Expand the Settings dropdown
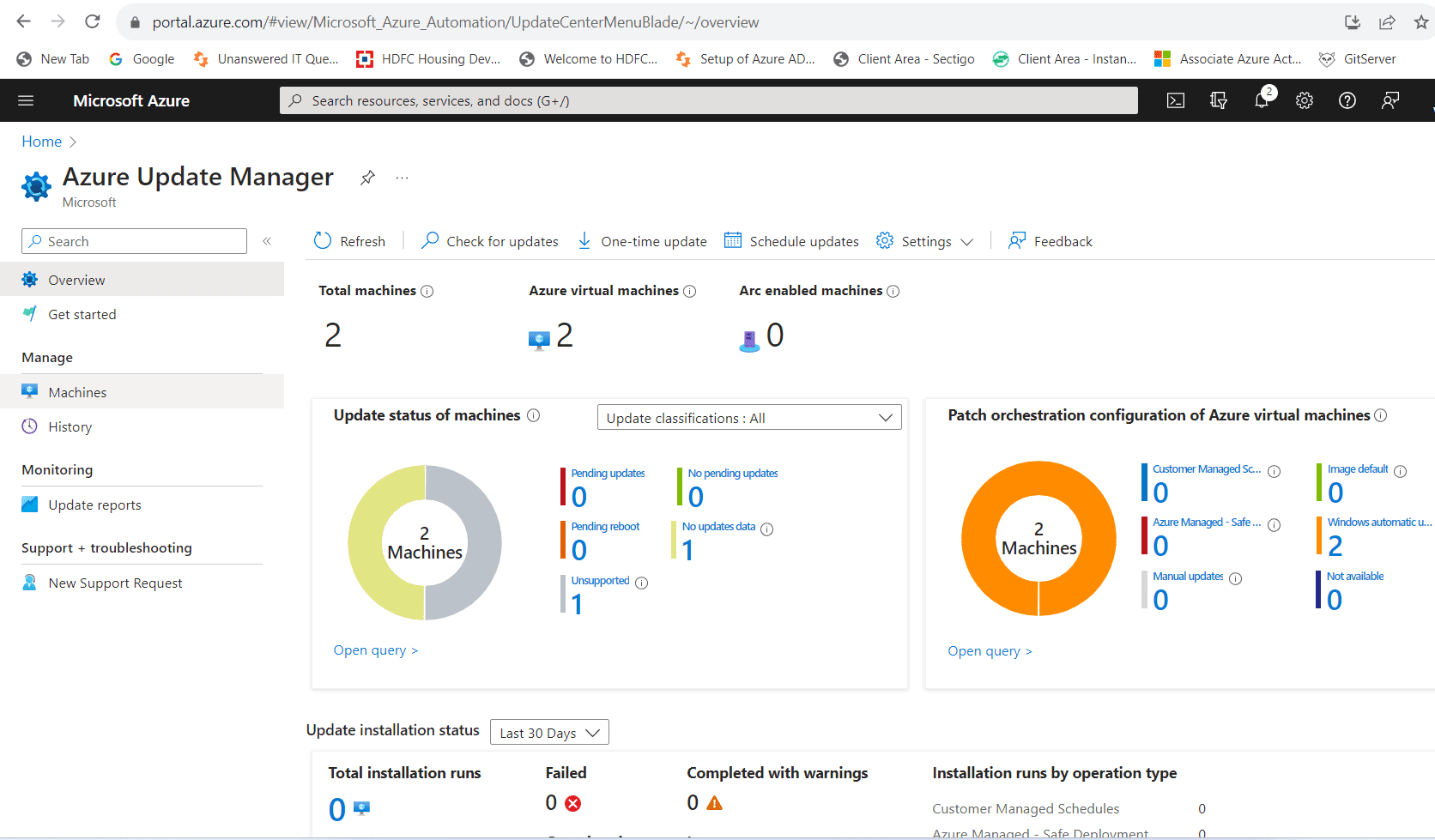The width and height of the screenshot is (1435, 840). [924, 241]
